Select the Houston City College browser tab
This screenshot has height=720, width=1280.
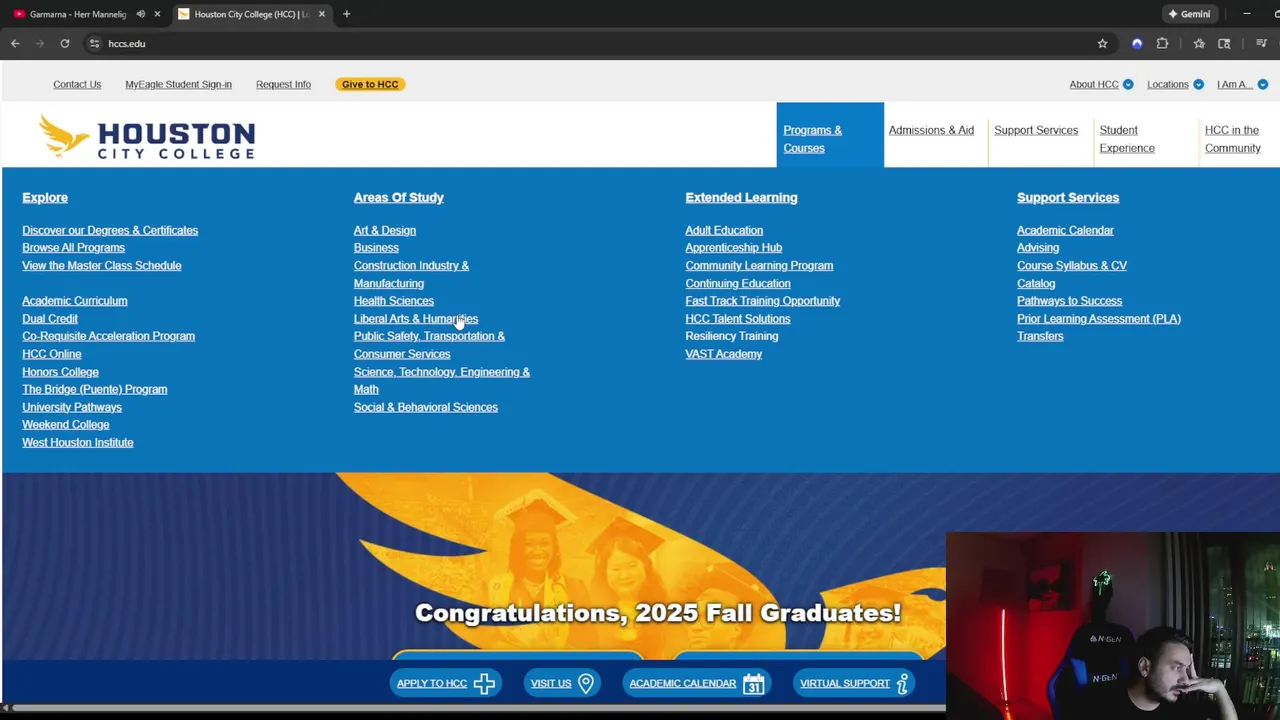click(251, 14)
